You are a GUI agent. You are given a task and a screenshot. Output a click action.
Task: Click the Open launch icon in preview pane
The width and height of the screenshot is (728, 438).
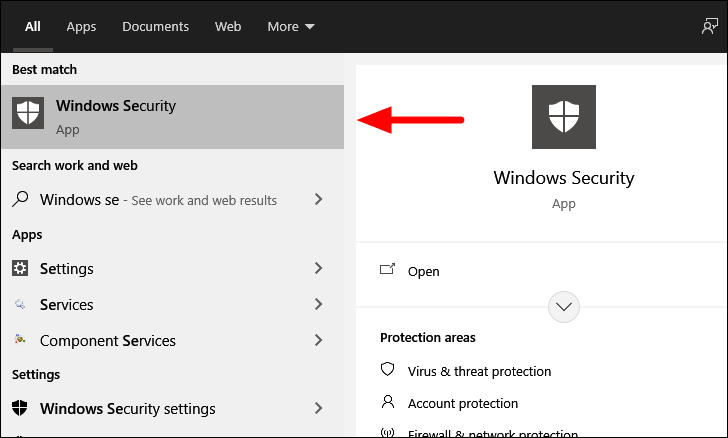pyautogui.click(x=387, y=269)
